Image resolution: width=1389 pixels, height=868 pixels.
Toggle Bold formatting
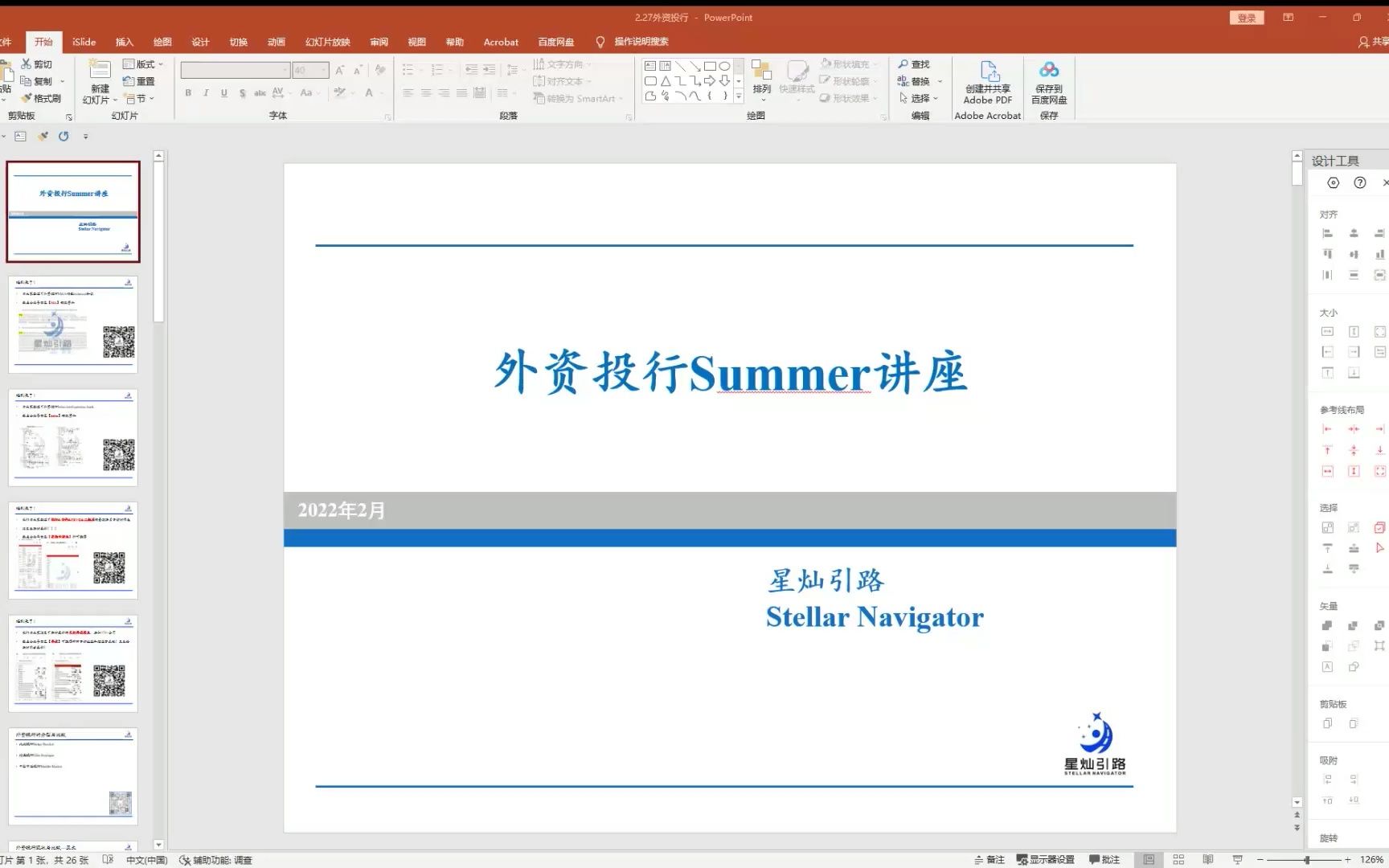[188, 93]
